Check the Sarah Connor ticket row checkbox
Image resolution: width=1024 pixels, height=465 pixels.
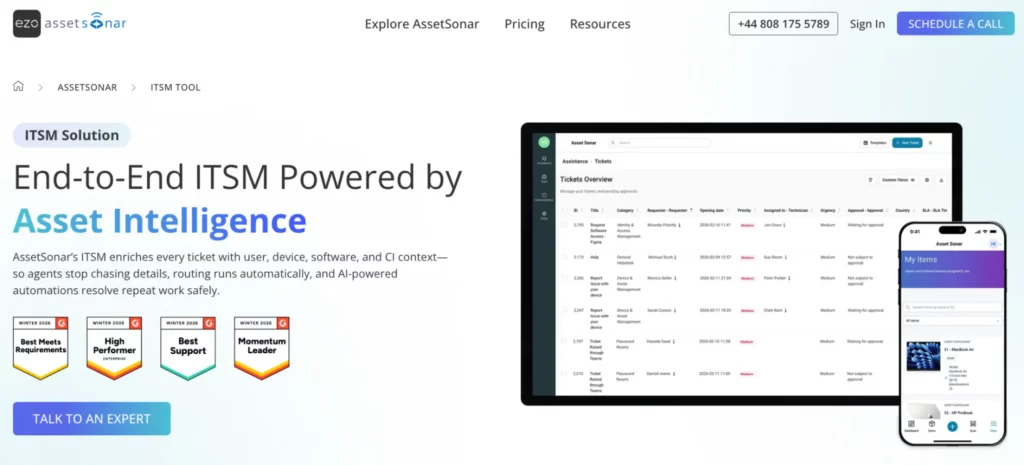(565, 310)
